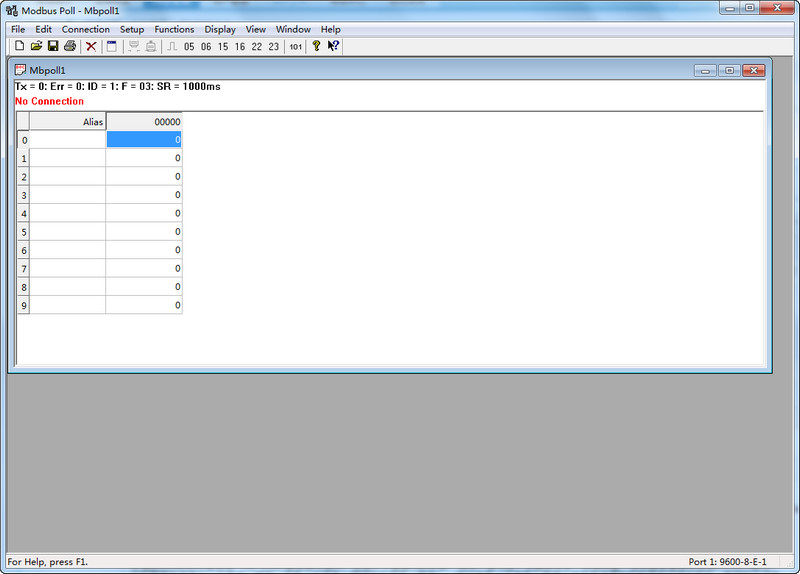Click the 23 read/write registers button
Image resolution: width=800 pixels, height=574 pixels.
[274, 46]
